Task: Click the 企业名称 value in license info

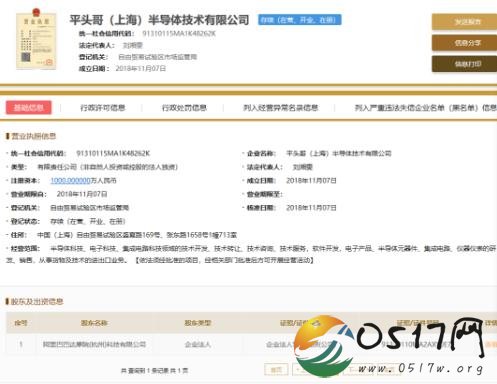Action: pos(339,153)
